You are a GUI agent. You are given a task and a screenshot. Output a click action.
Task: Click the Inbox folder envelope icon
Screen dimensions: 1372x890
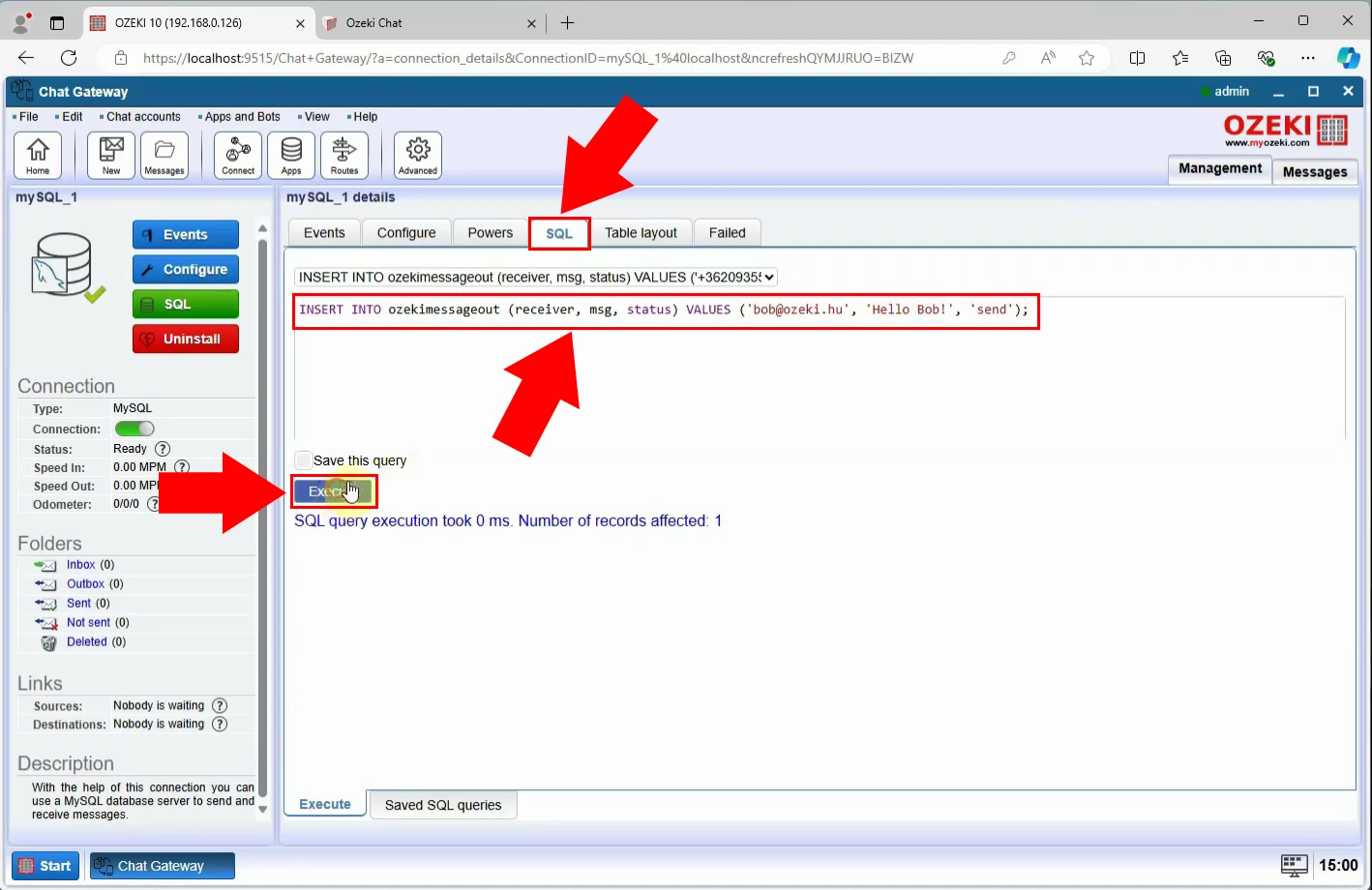coord(45,565)
